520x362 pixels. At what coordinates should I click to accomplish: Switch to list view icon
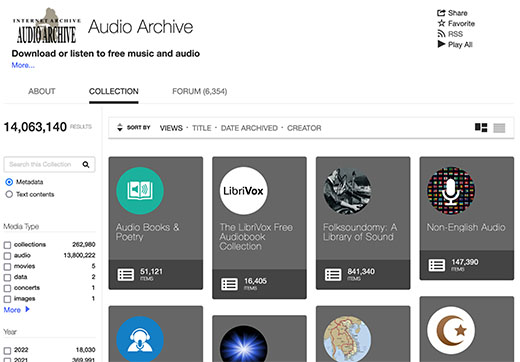click(499, 128)
